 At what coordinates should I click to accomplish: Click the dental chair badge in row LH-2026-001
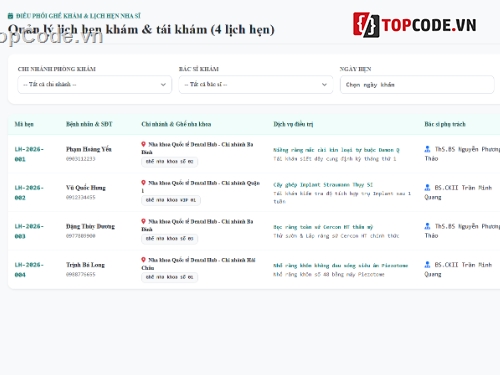[x=169, y=162]
